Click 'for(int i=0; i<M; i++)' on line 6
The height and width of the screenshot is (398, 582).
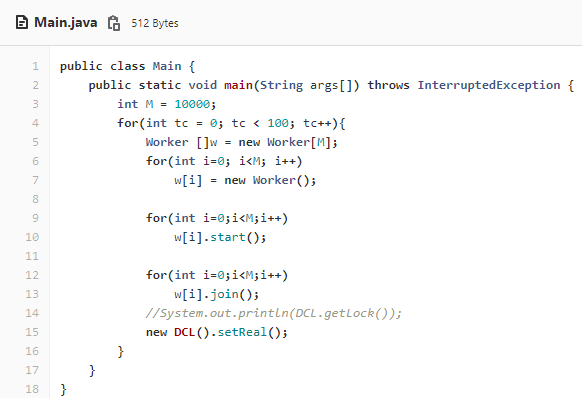coord(224,161)
